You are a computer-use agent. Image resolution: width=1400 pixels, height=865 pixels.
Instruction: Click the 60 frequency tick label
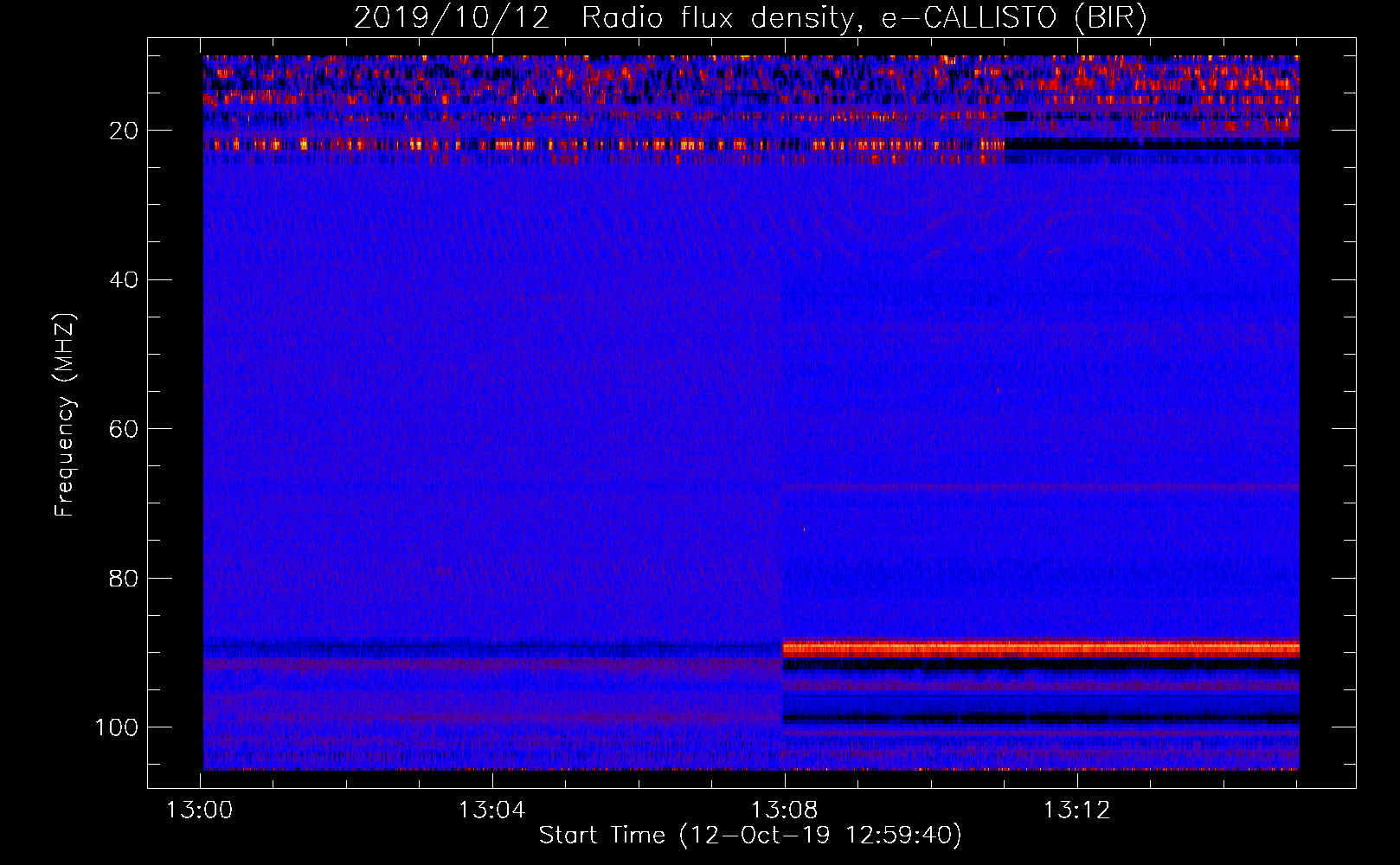(x=125, y=429)
